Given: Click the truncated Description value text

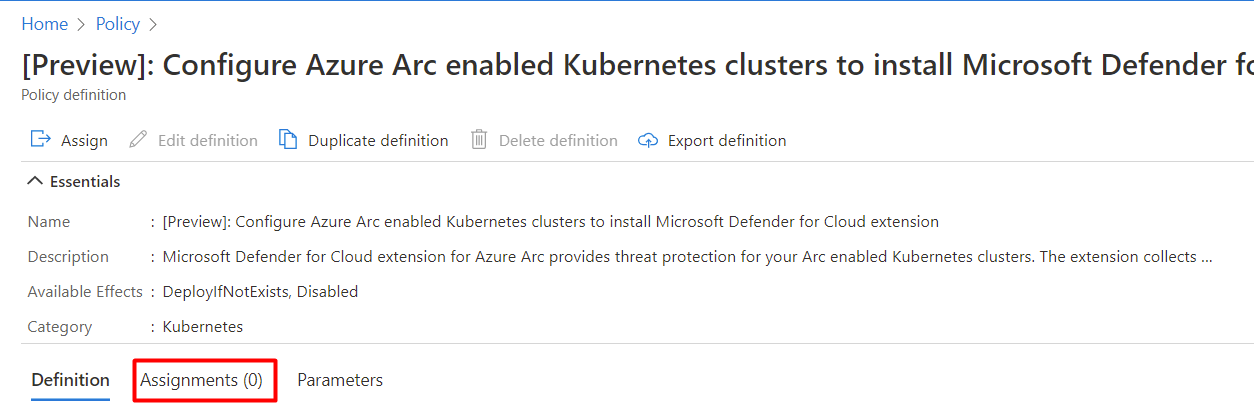Looking at the screenshot, I should 688,257.
